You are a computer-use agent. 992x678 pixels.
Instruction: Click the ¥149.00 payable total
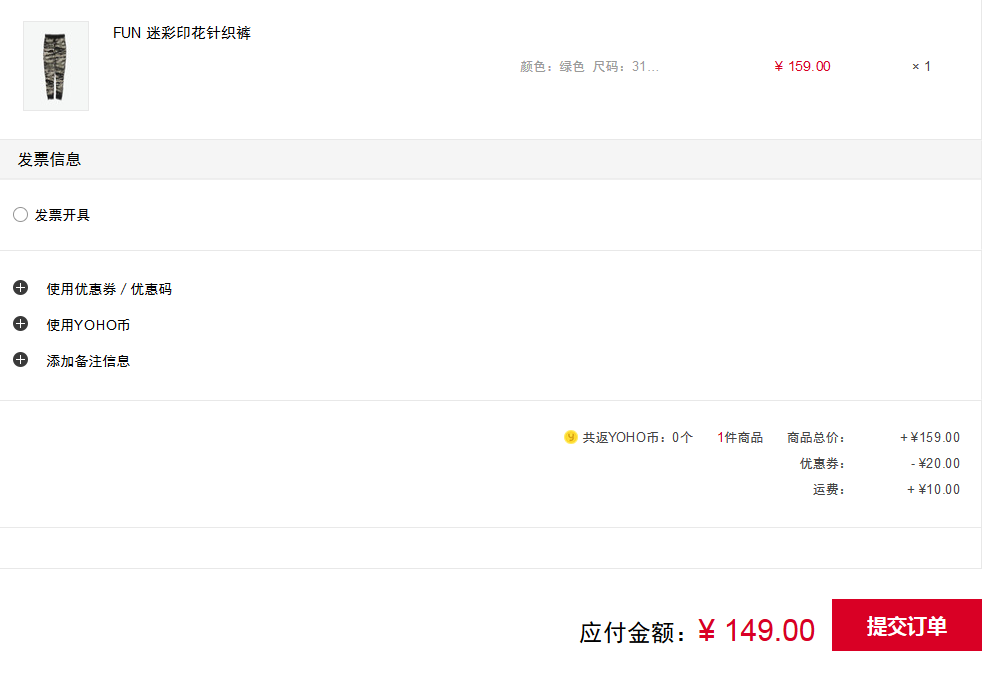tap(757, 631)
